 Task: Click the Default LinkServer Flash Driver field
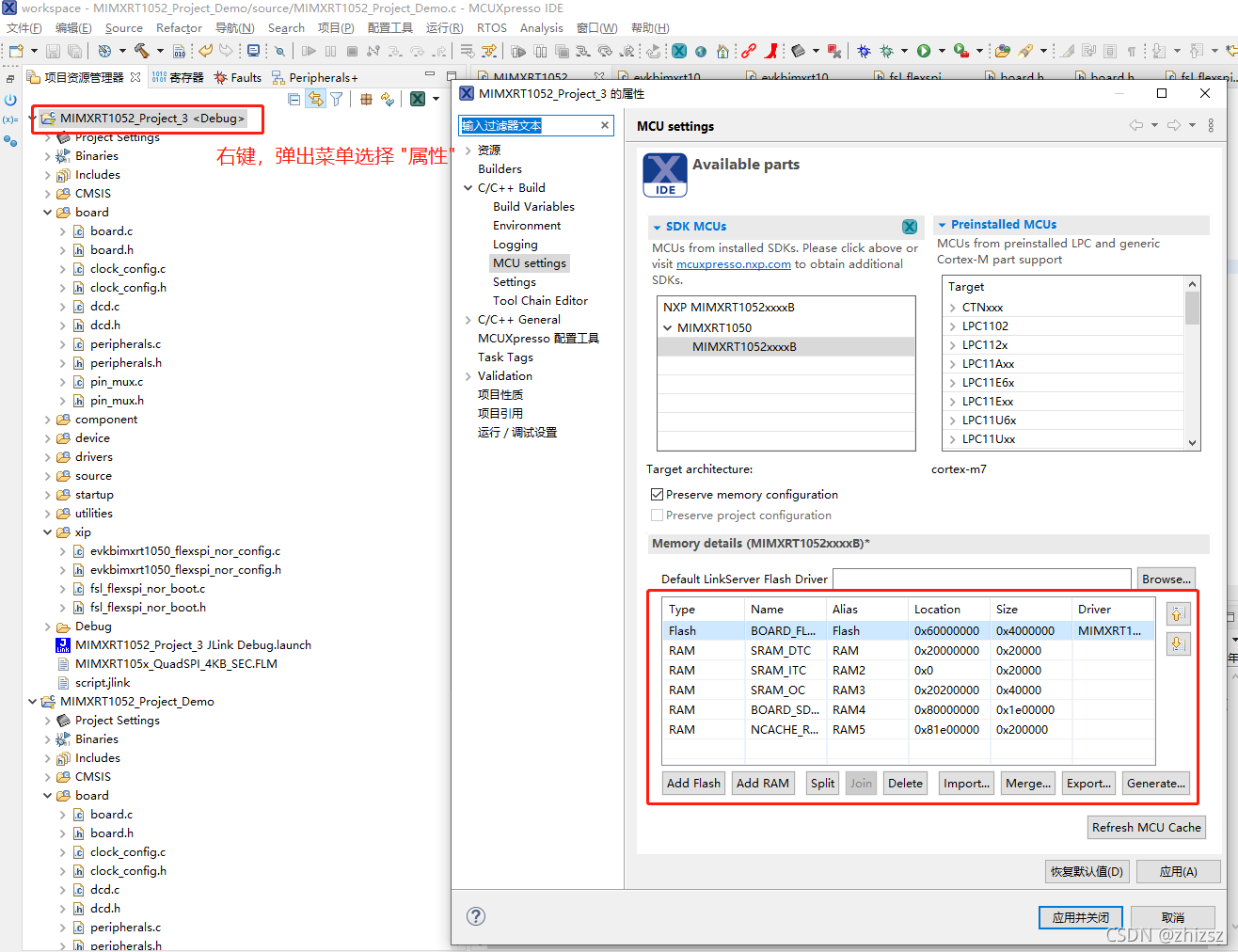(982, 579)
